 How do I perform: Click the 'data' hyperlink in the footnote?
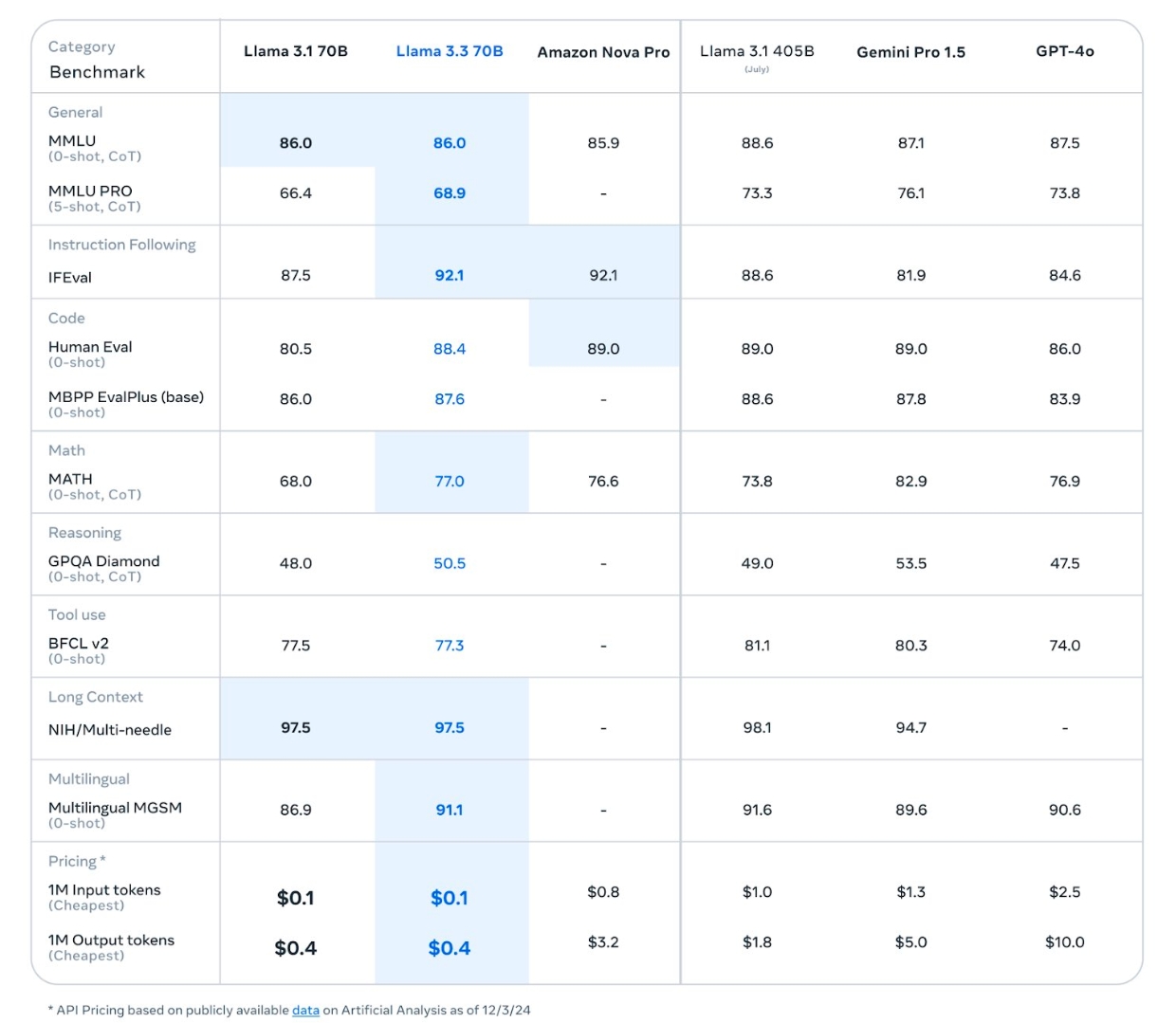pos(305,1011)
